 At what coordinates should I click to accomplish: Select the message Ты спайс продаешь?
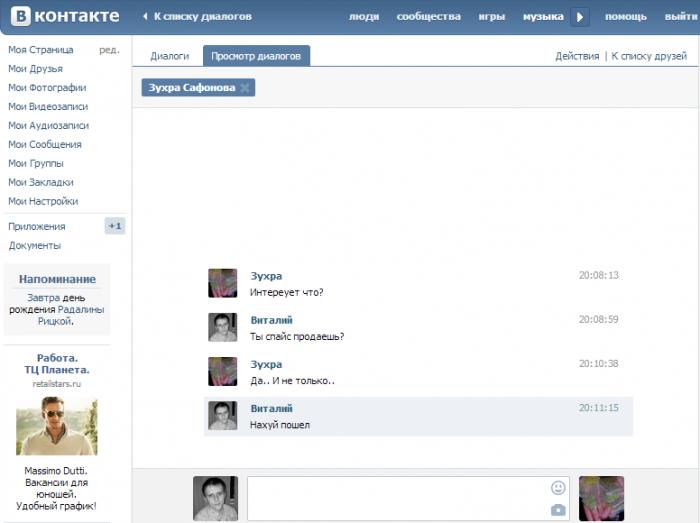(297, 337)
